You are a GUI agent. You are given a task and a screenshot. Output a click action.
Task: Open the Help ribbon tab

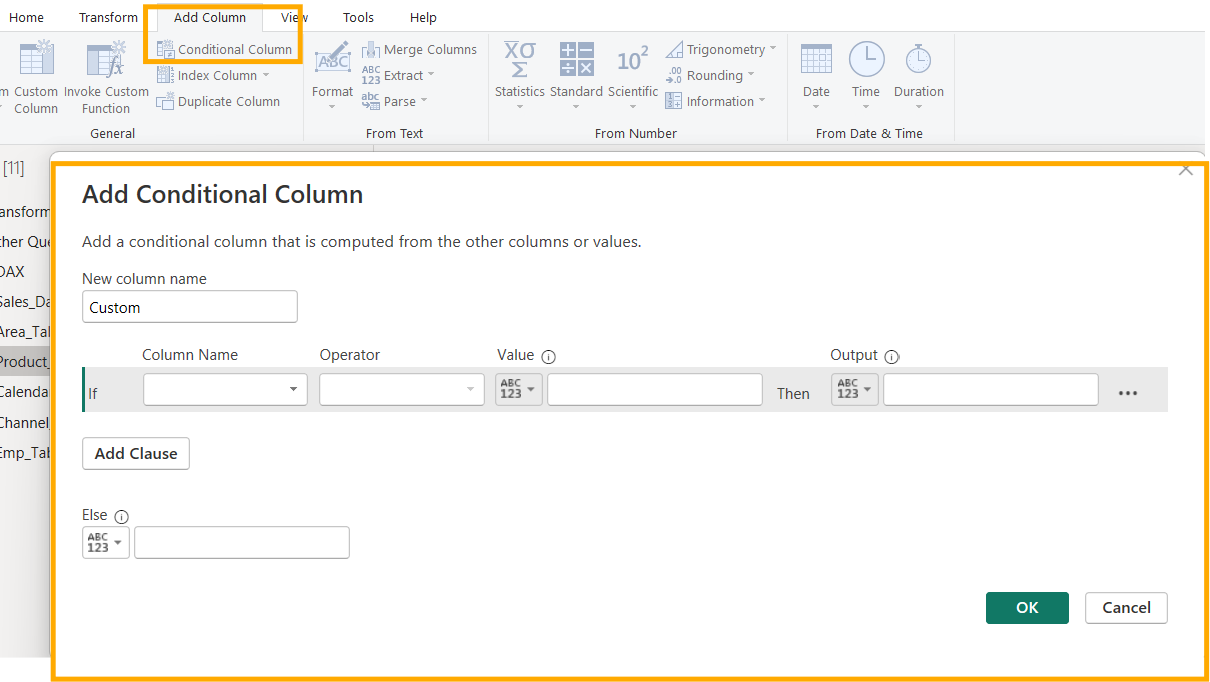[x=423, y=17]
